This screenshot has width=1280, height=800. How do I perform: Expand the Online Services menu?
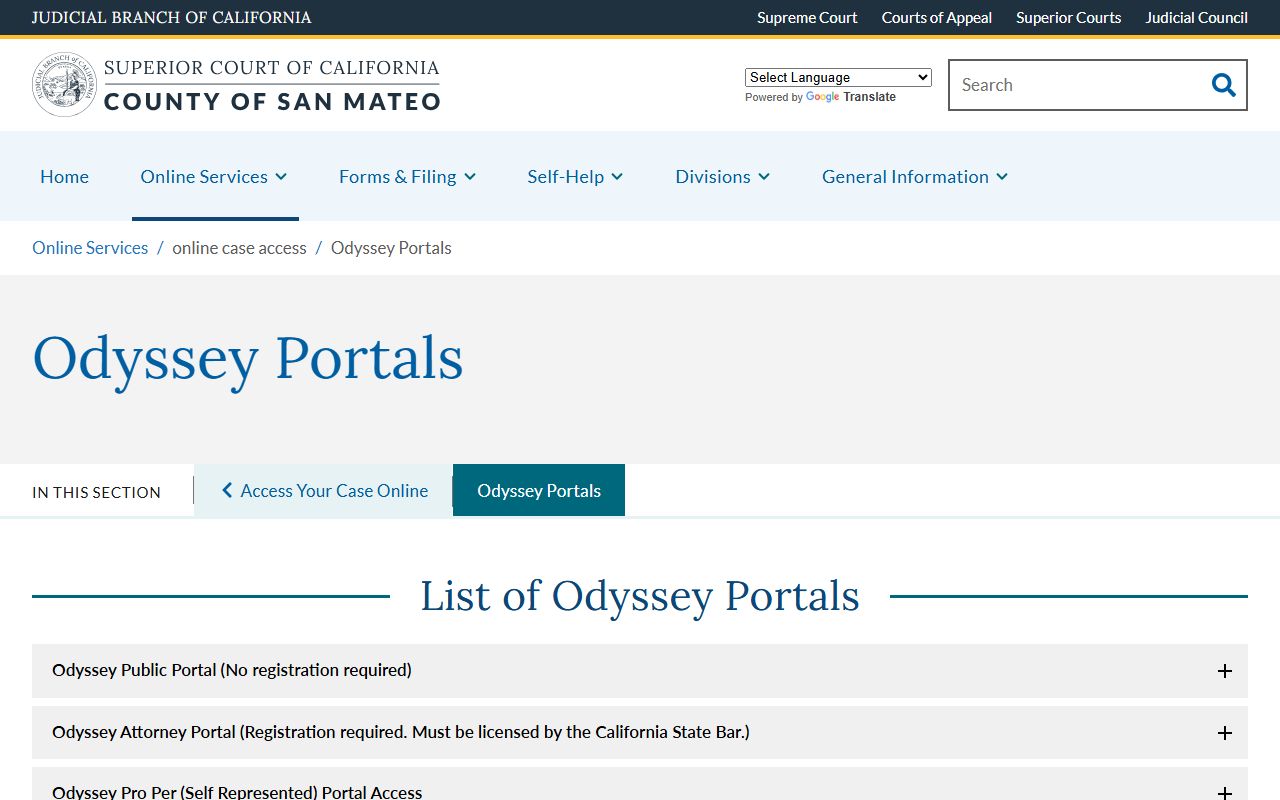coord(214,177)
